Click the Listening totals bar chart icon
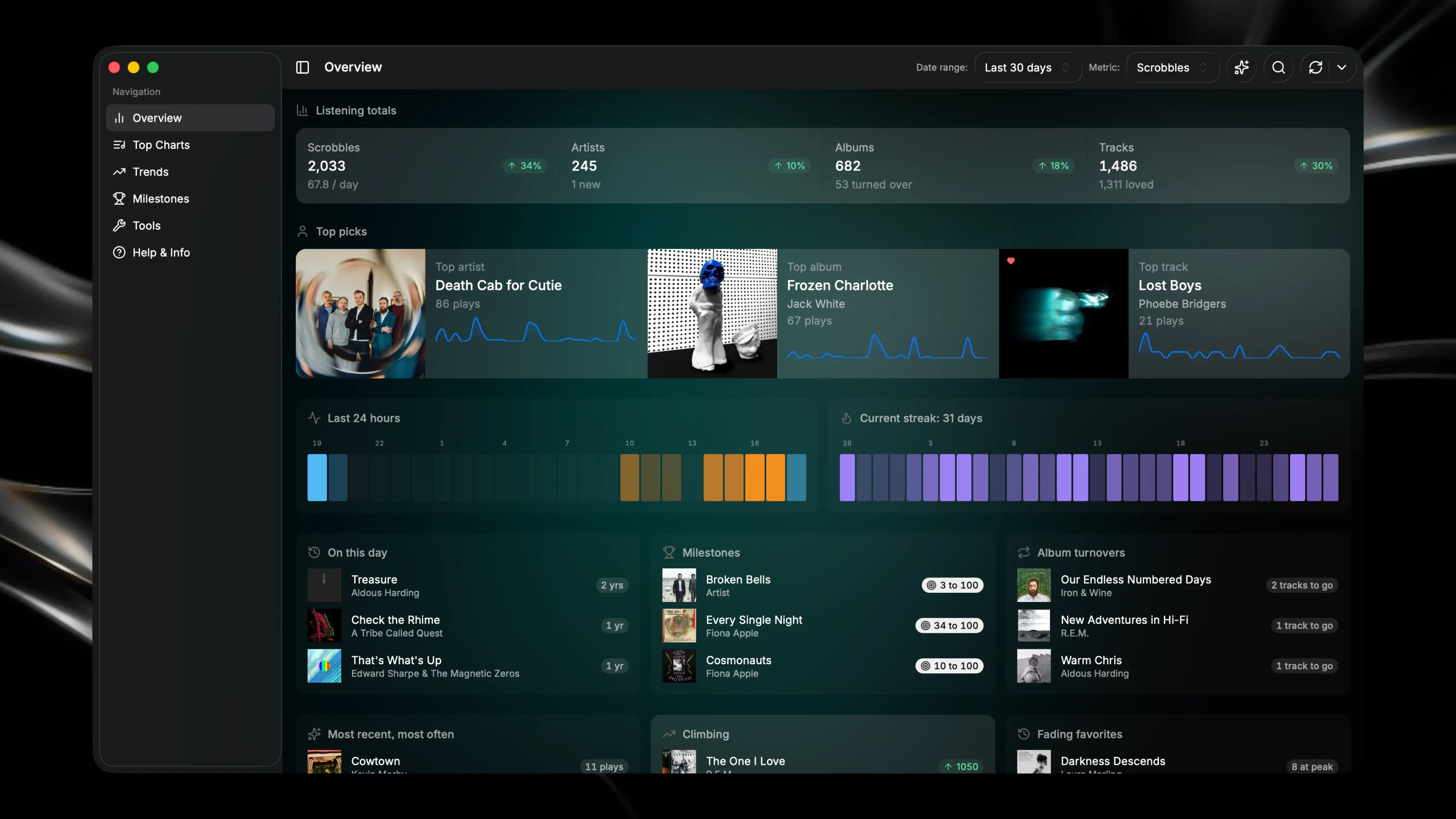This screenshot has width=1456, height=819. [x=303, y=110]
